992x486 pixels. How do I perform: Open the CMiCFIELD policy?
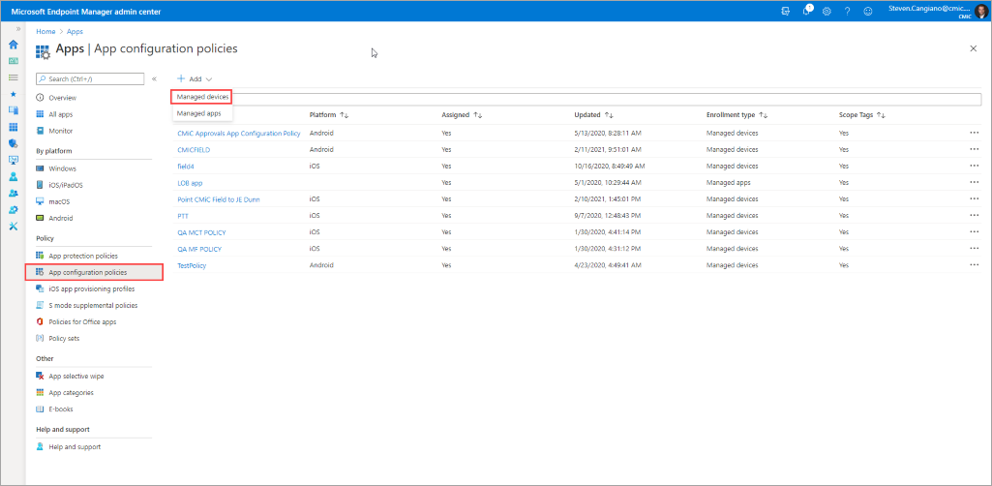pos(194,150)
